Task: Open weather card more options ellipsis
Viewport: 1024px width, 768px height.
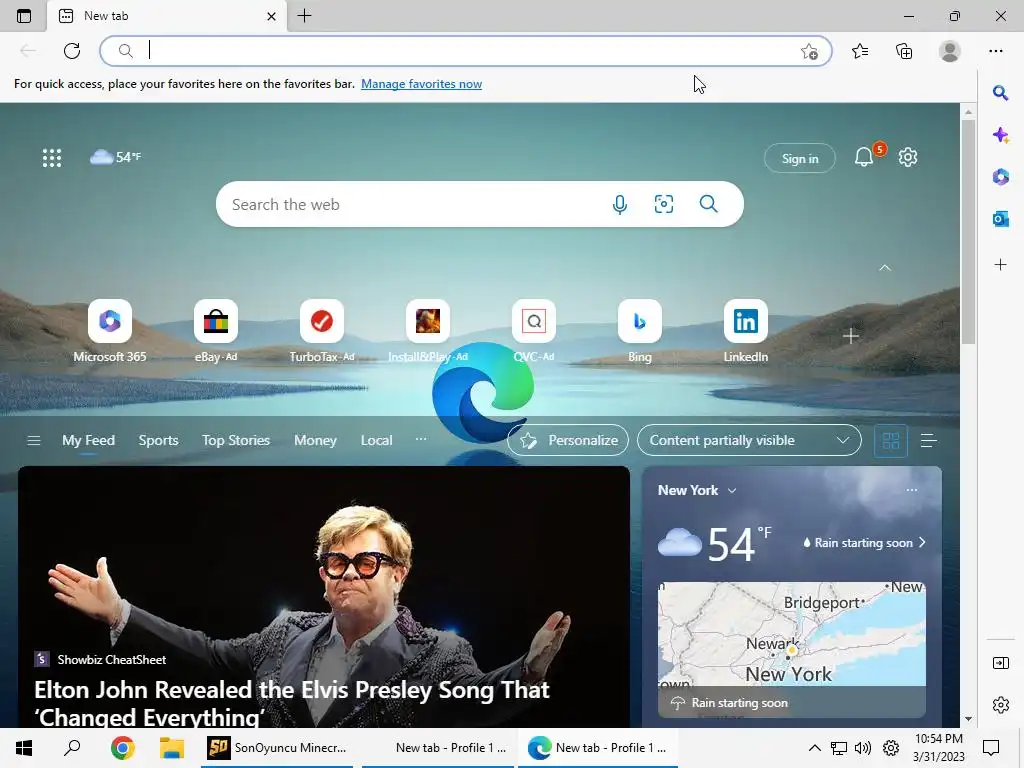Action: [912, 490]
